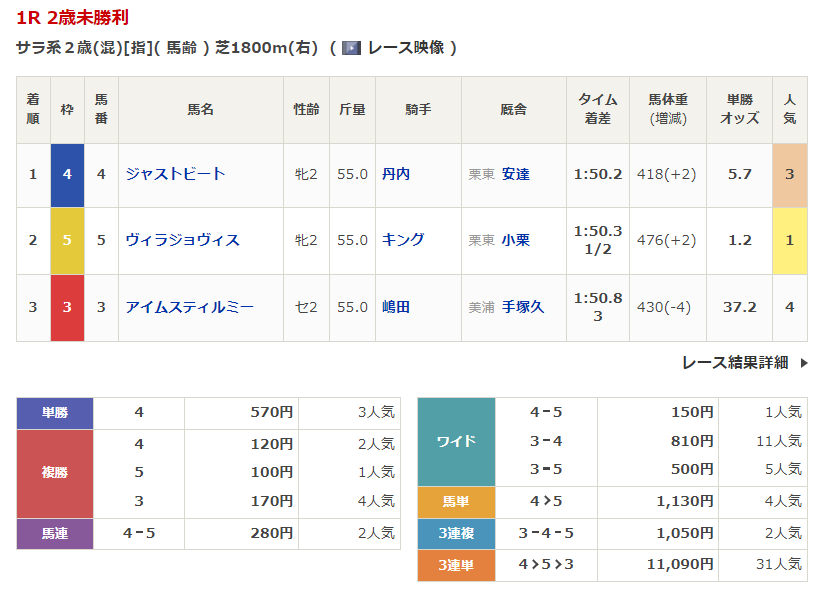This screenshot has width=820, height=591.
Task: Click the 単勝オッズ column header
Action: click(739, 109)
